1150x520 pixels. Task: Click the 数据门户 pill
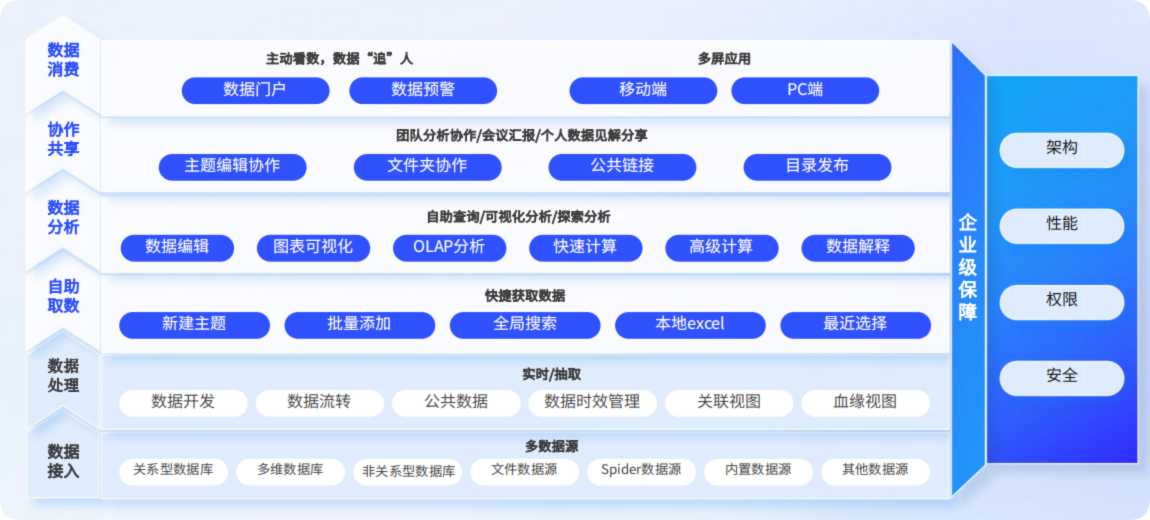tap(255, 91)
